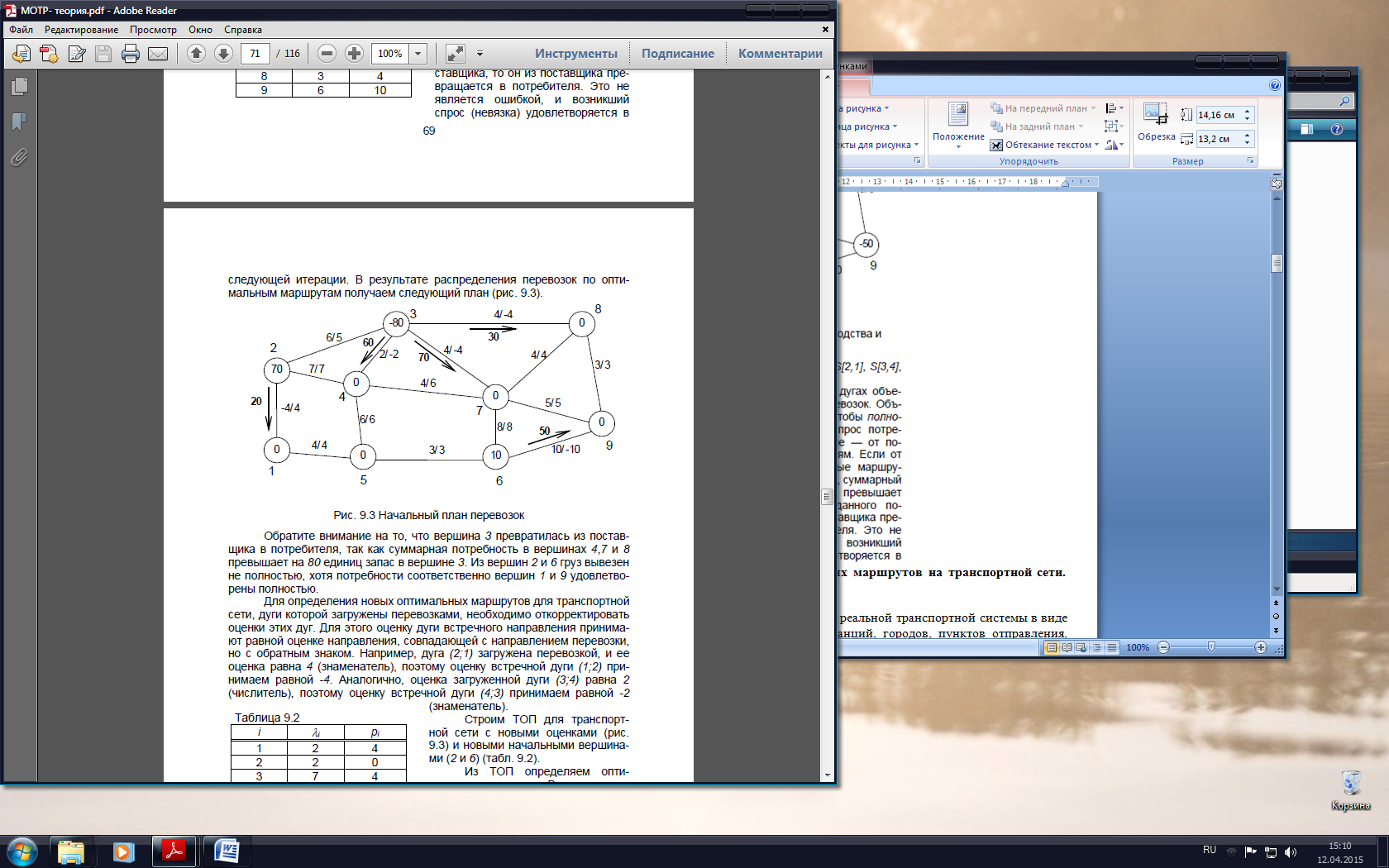Toggle the Word ruler button above scrollbar
The width and height of the screenshot is (1389, 868).
[x=1276, y=183]
